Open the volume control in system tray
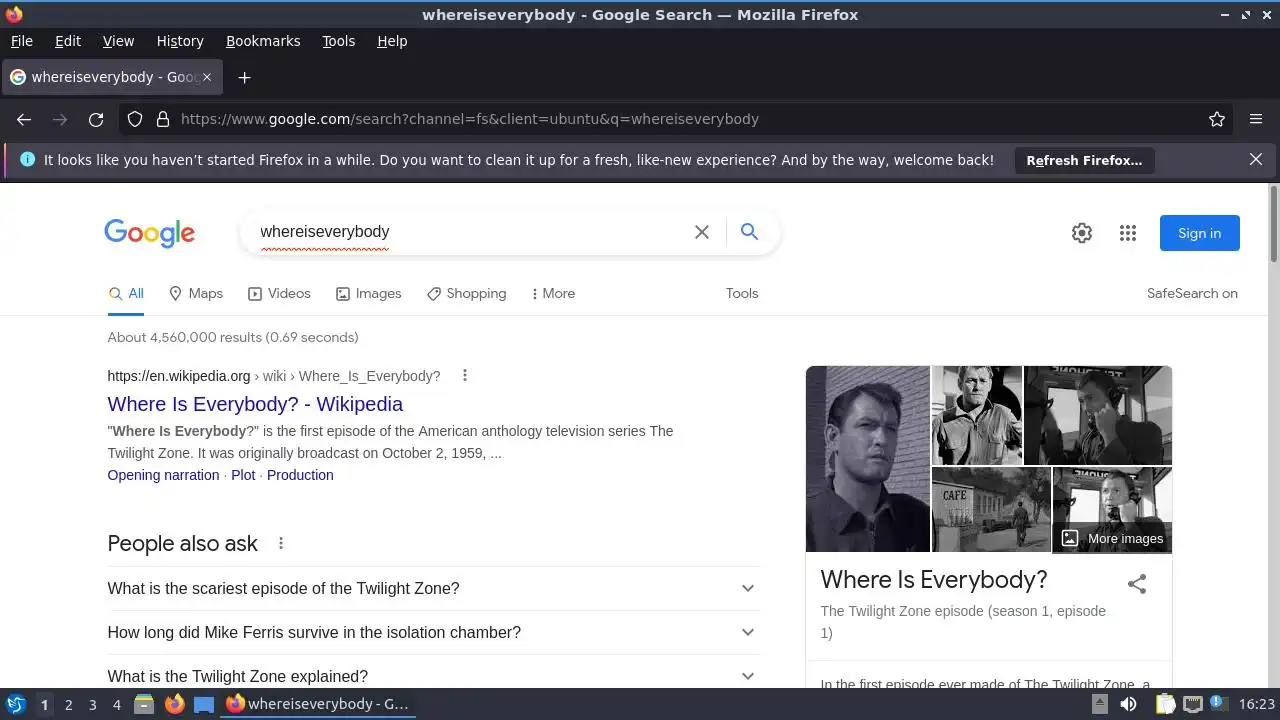This screenshot has width=1280, height=720. coord(1129,704)
